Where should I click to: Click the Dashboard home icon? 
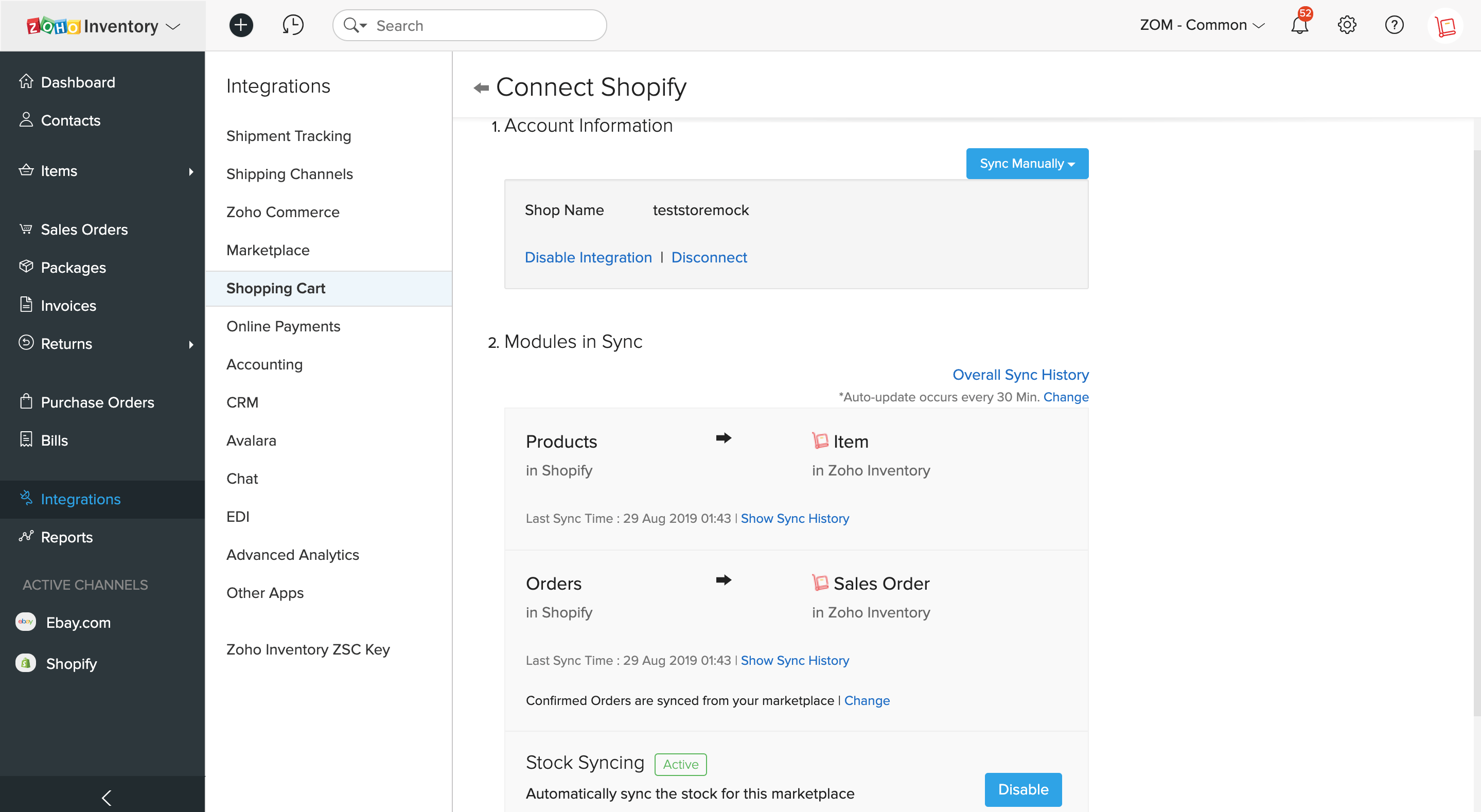[26, 82]
